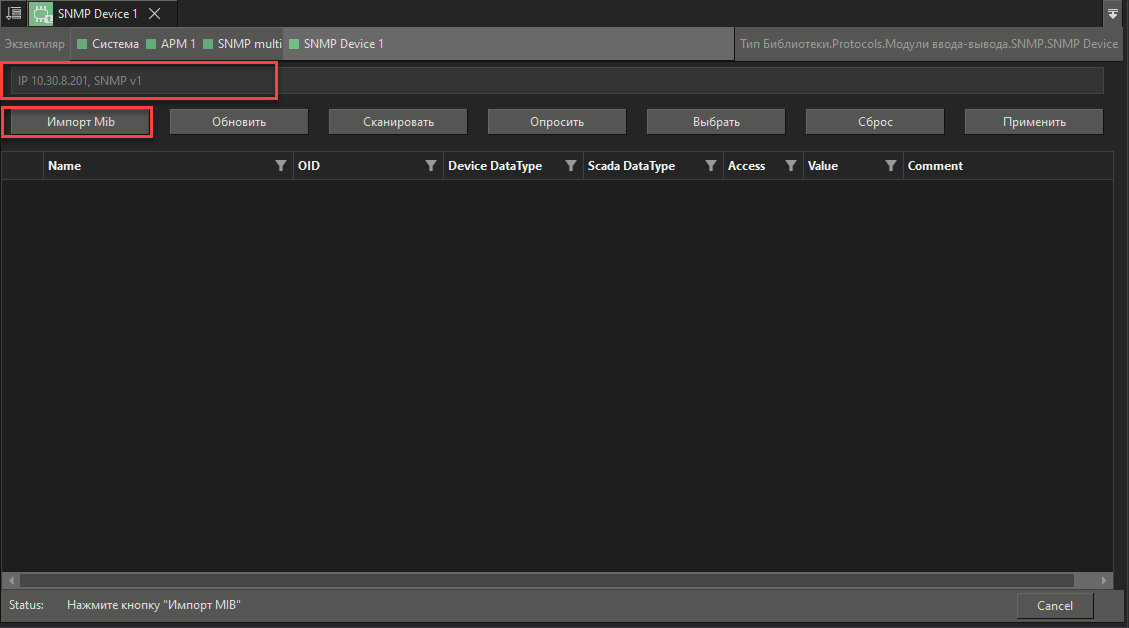Viewport: 1129px width, 628px height.
Task: Open the filter funnel on the Device DataType column
Action: [x=571, y=165]
